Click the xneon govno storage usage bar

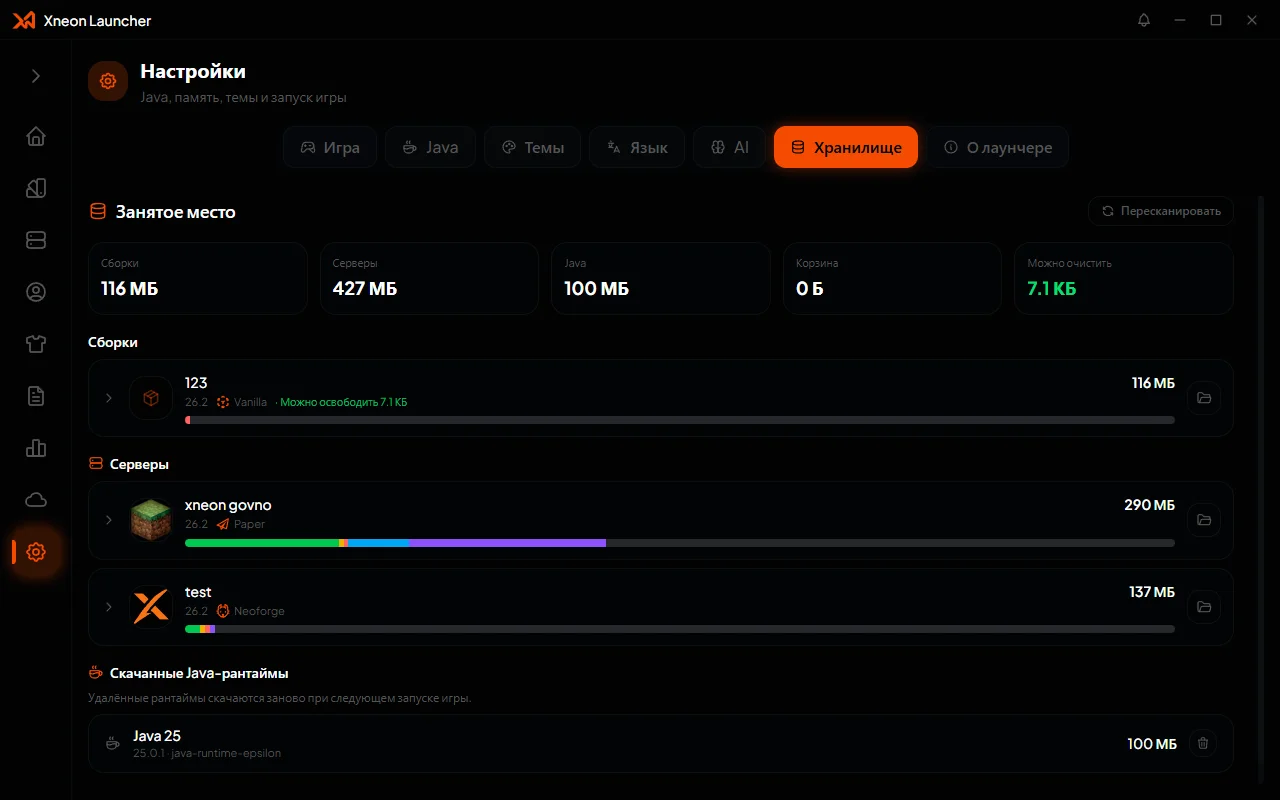680,543
